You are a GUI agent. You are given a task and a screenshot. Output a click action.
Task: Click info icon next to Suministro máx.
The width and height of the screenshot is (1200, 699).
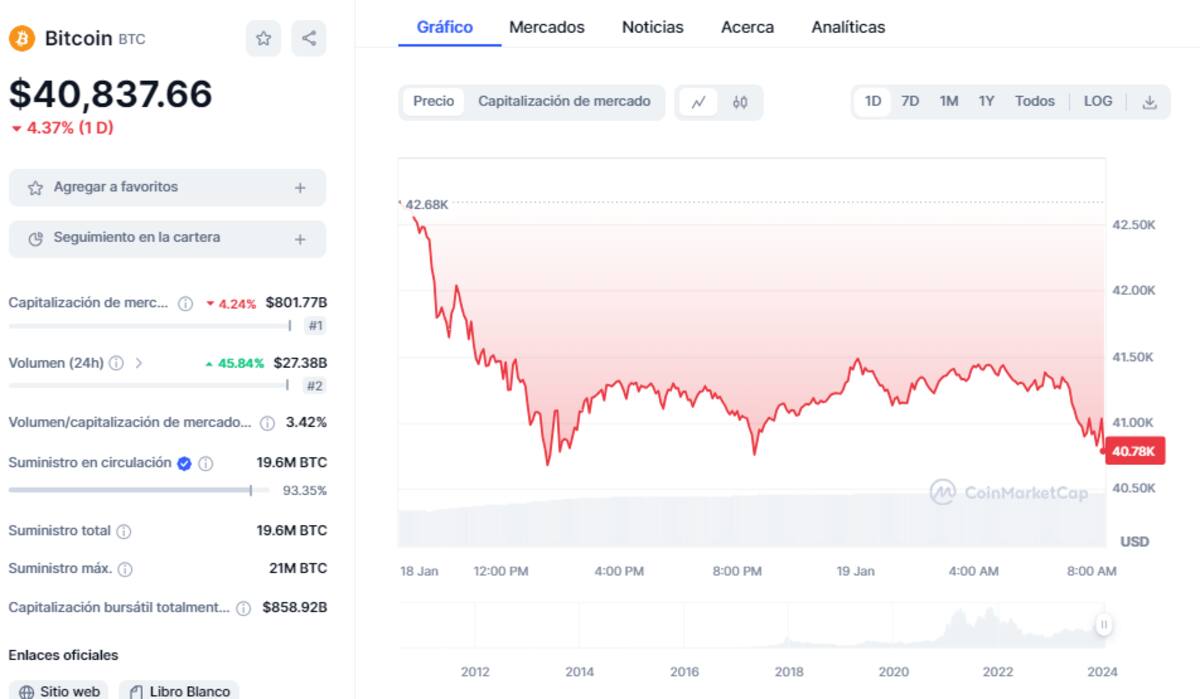[x=125, y=569]
